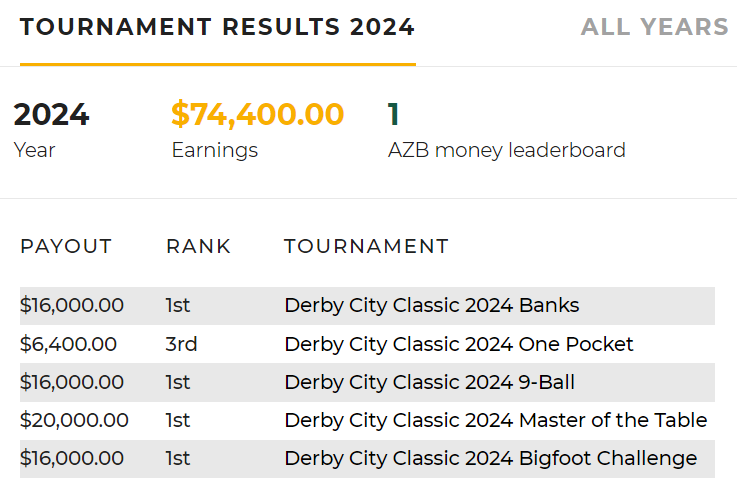
Task: Open the Master of the Table tournament
Action: (x=495, y=420)
